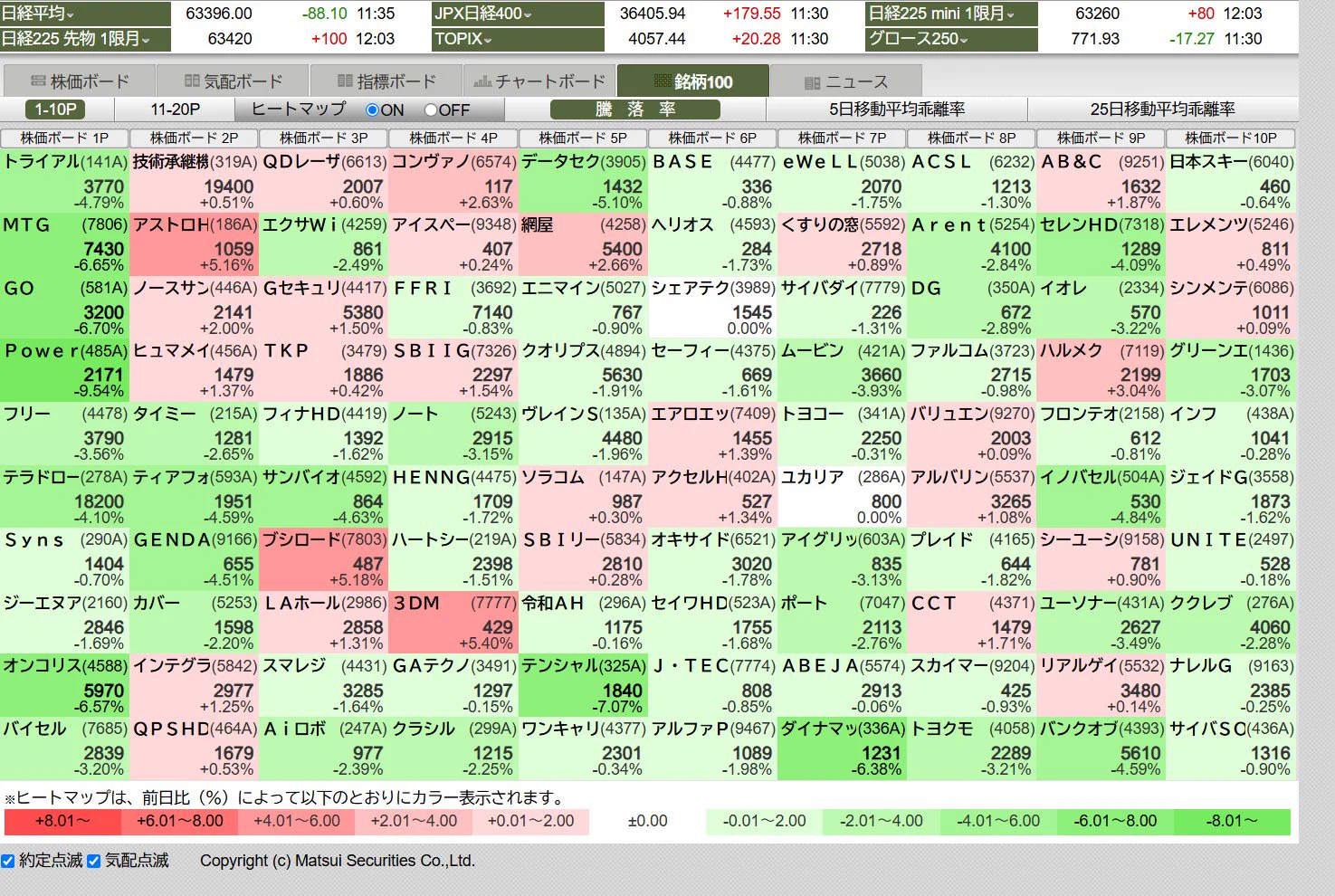1335x896 pixels.
Task: Click the 株価ボード 1P column header
Action: click(x=64, y=138)
